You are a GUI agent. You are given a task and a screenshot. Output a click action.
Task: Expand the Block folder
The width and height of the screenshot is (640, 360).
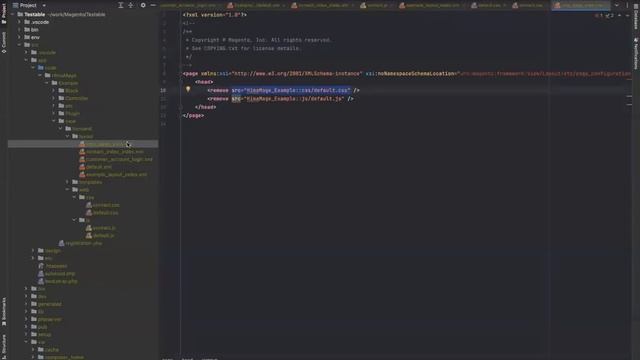coord(53,91)
